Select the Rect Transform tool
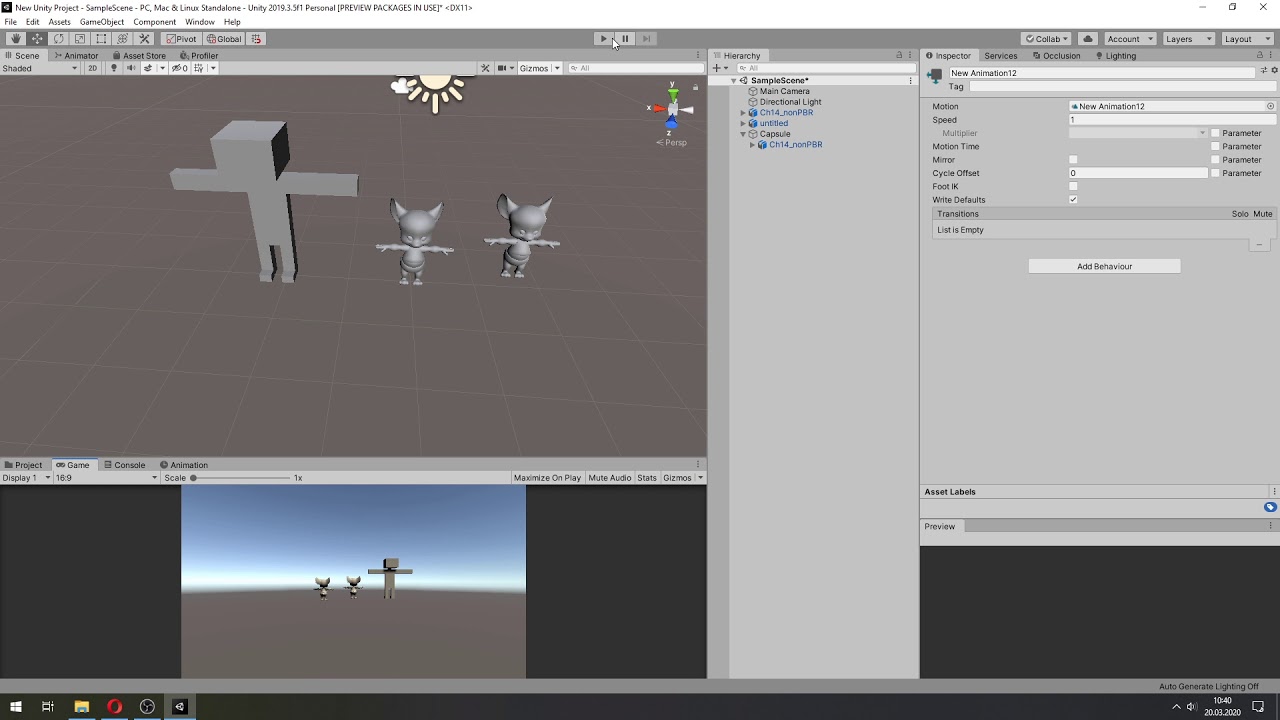The width and height of the screenshot is (1280, 720). pyautogui.click(x=102, y=38)
